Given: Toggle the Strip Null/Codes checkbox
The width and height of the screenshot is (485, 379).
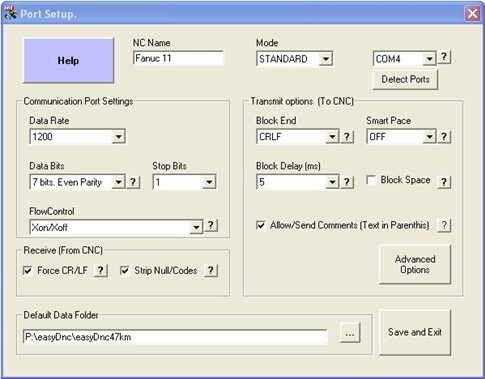Looking at the screenshot, I should pyautogui.click(x=125, y=270).
